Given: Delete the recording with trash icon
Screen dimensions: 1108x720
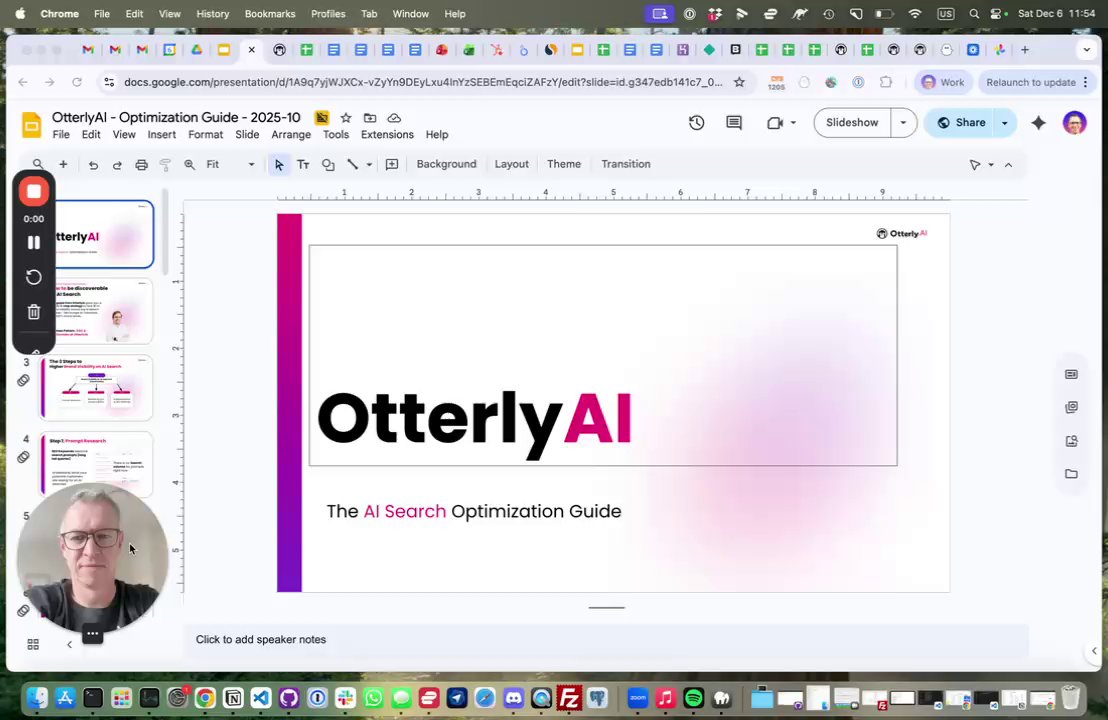Looking at the screenshot, I should coord(33,312).
